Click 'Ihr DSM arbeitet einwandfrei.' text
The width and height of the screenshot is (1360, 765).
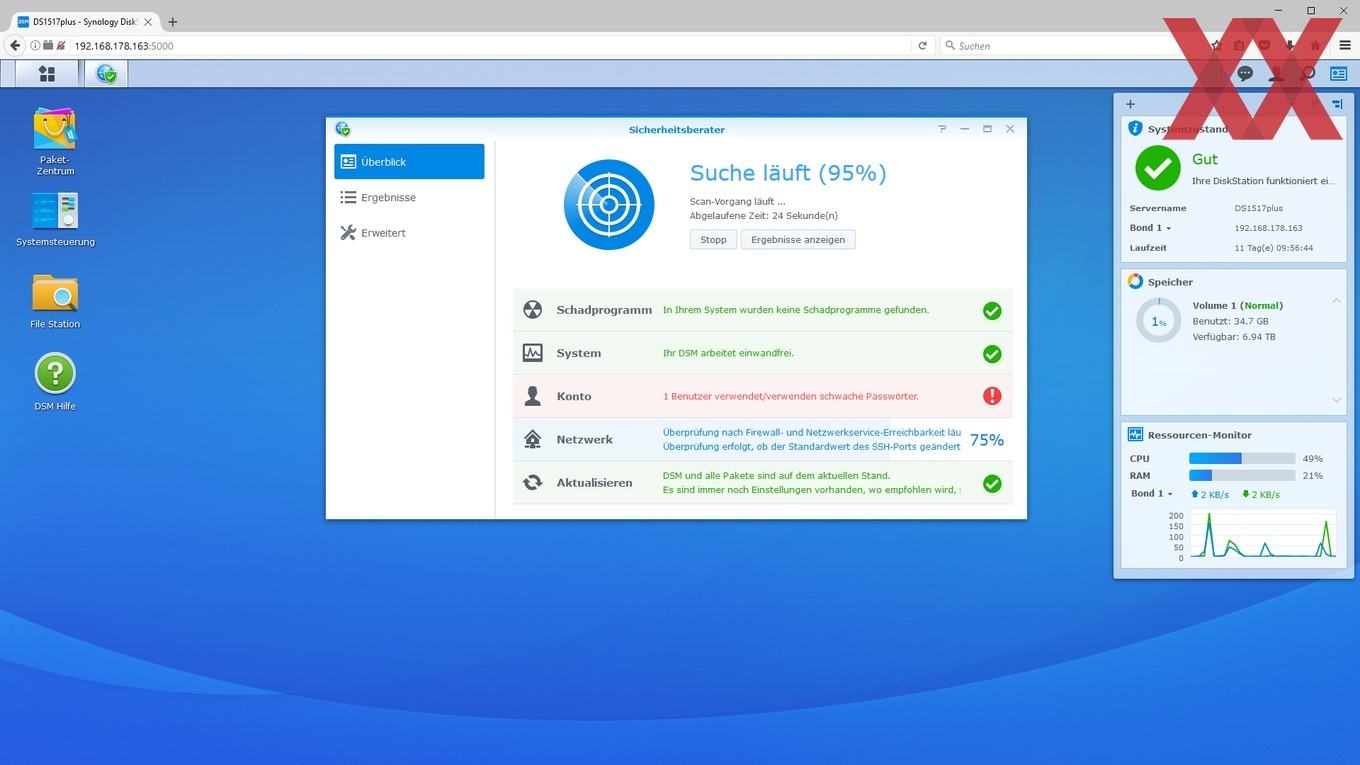coord(728,353)
